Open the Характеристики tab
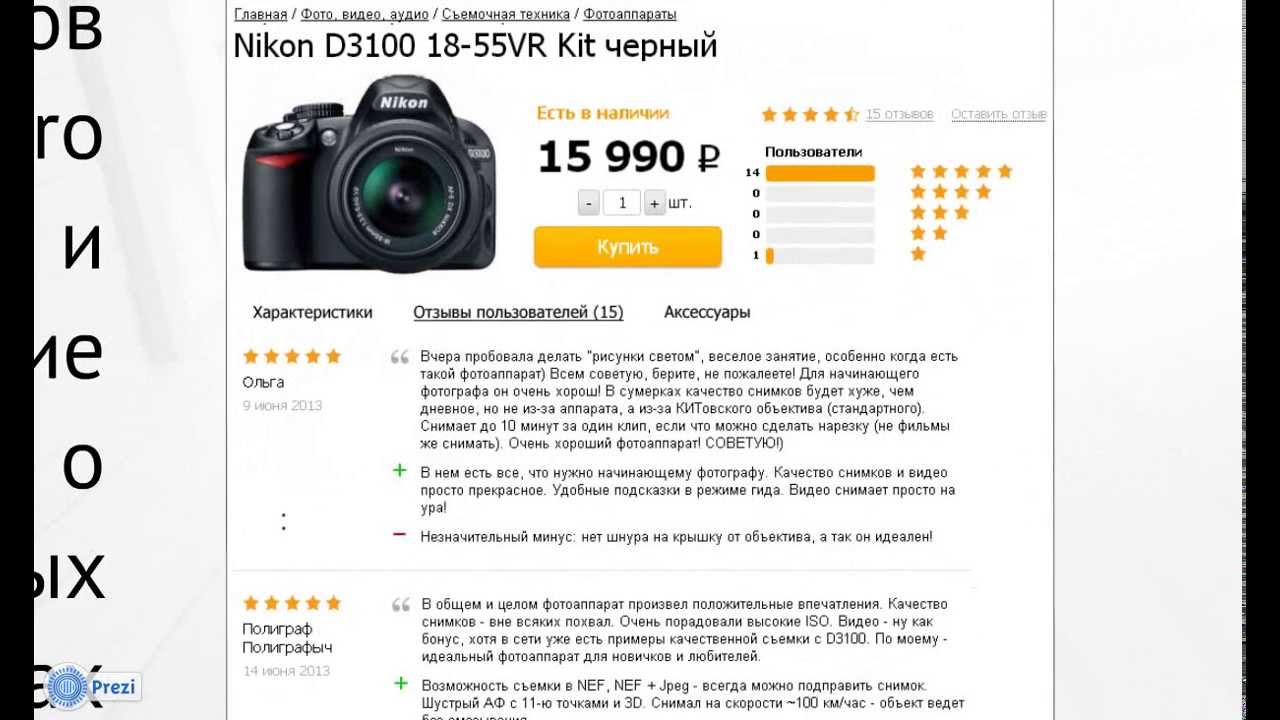 pos(312,312)
